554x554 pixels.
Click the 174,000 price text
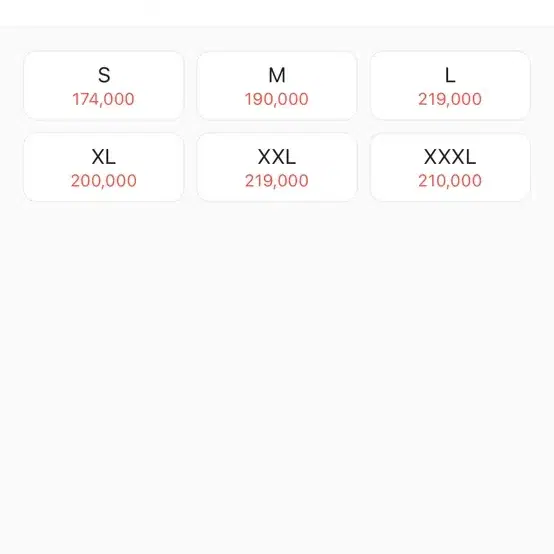pyautogui.click(x=104, y=99)
